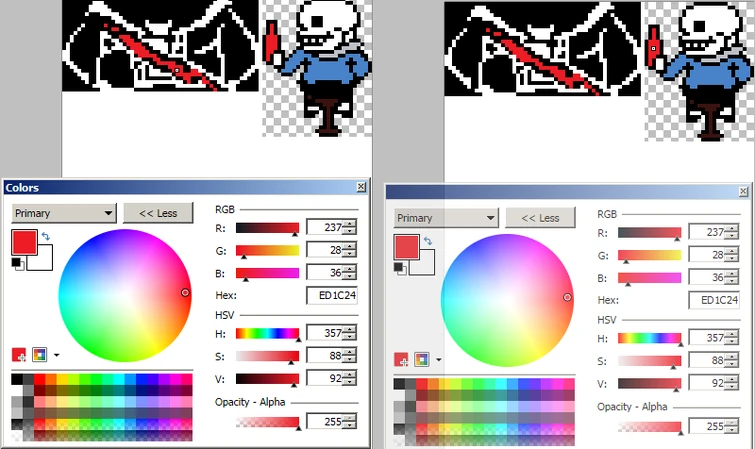755x449 pixels.
Task: Reset to black and white in titled Colors window
Action: [17, 264]
